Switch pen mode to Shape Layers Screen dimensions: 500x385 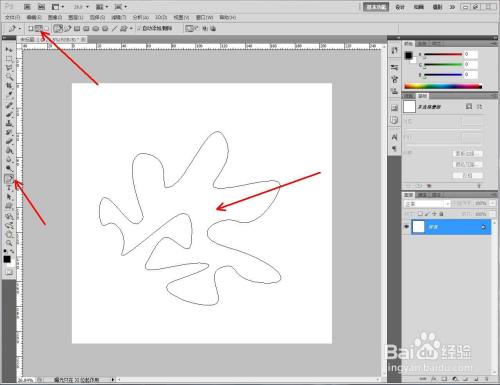point(31,29)
